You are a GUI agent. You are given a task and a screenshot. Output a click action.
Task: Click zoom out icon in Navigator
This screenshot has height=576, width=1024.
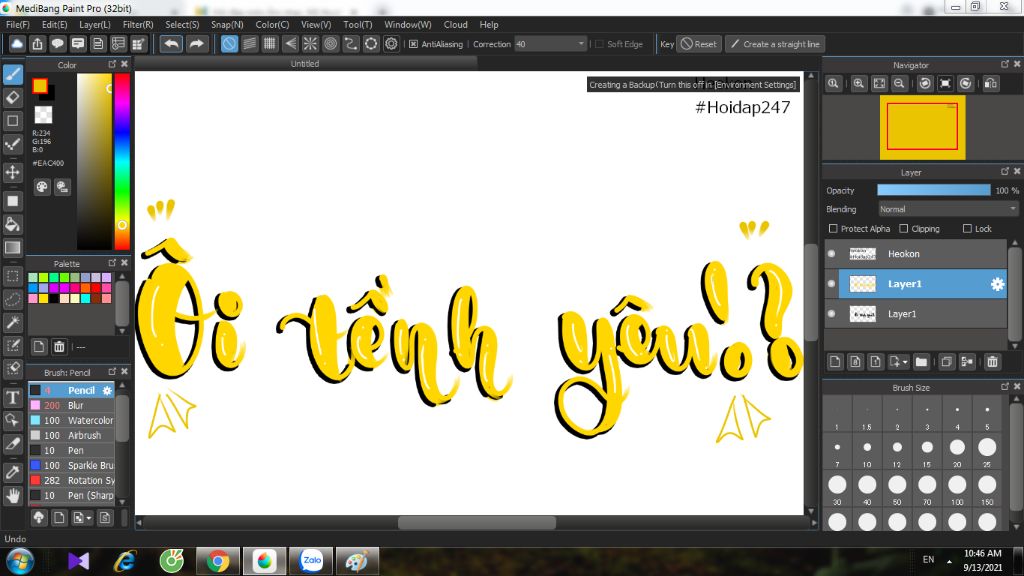pos(899,84)
